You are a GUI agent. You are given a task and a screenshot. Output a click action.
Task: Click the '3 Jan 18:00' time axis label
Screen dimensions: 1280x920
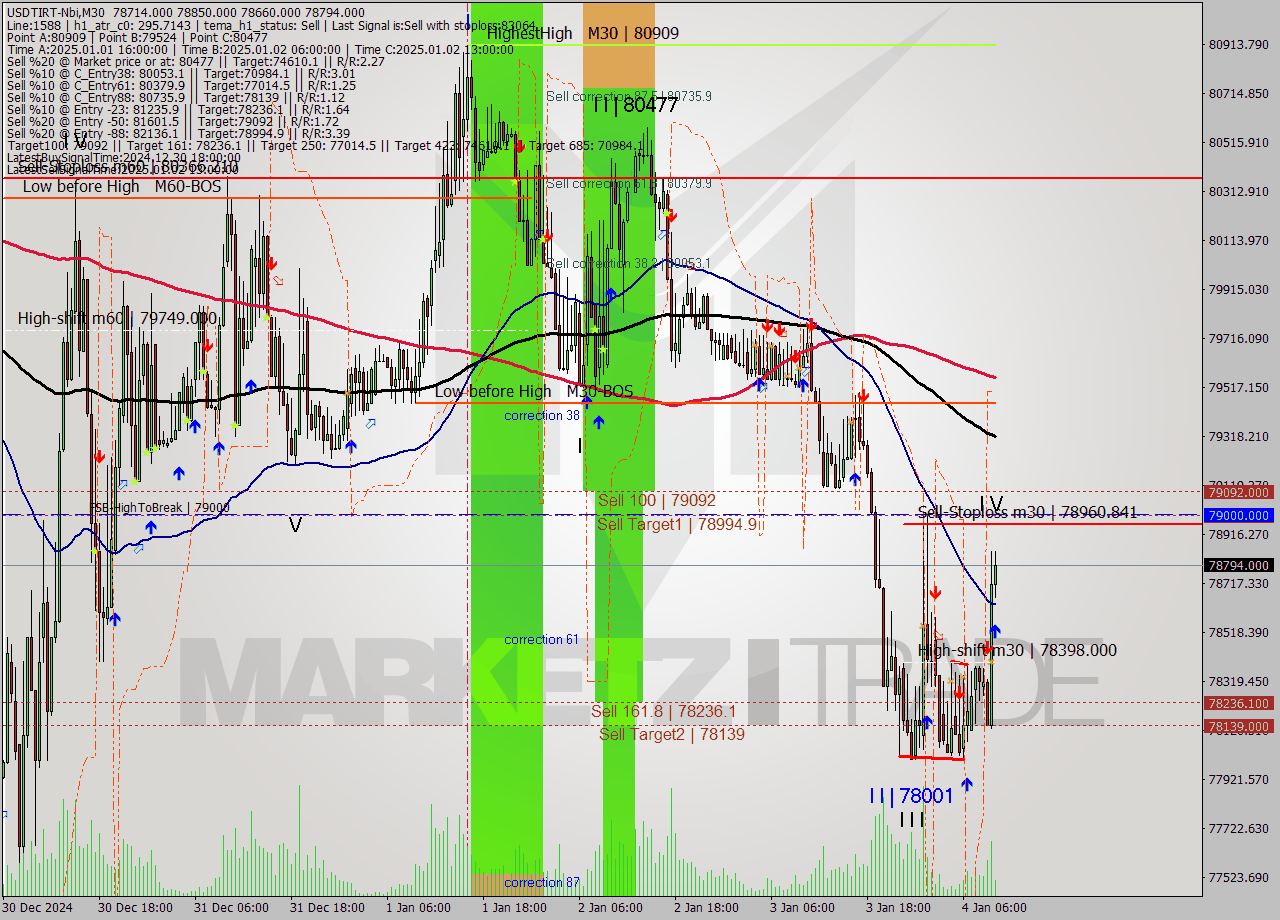[x=898, y=908]
